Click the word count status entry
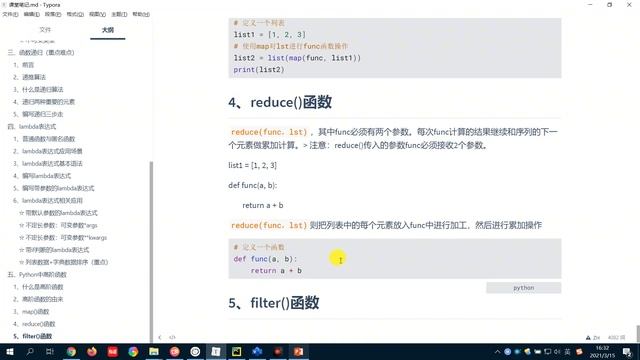This screenshot has height=360, width=640. tap(616, 338)
